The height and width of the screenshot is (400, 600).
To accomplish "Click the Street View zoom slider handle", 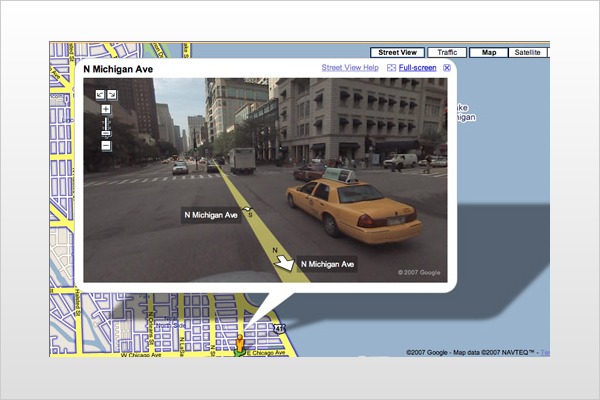I will pos(106,133).
